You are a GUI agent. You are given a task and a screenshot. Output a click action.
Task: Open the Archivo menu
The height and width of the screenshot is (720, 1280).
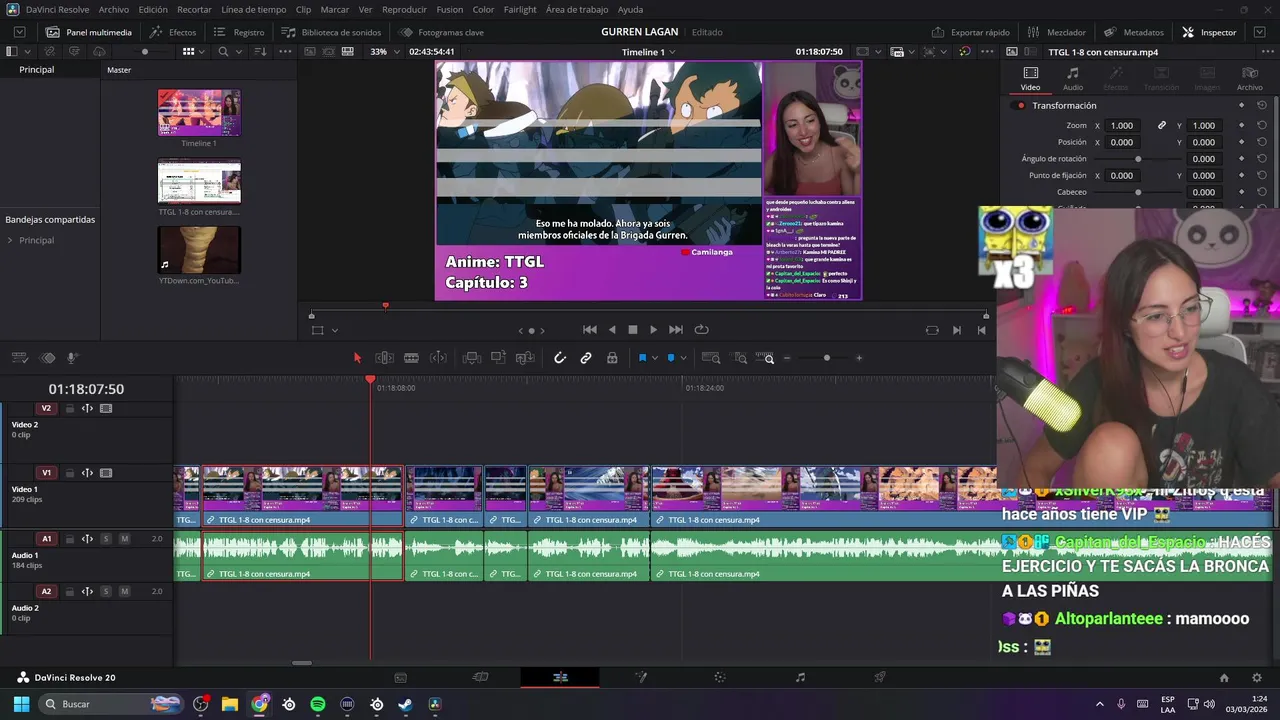[x=113, y=9]
